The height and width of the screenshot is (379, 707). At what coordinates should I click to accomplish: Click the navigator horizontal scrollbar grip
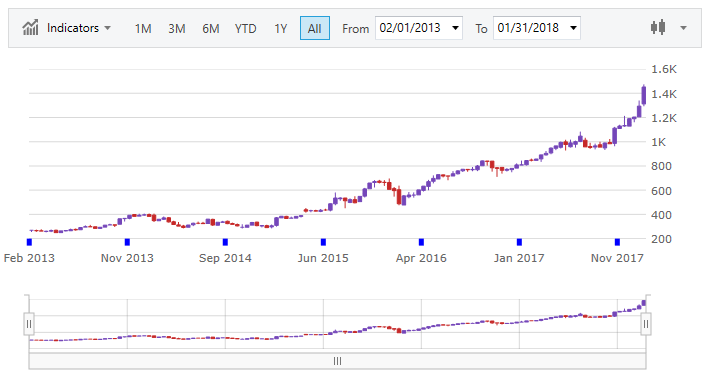pos(337,361)
